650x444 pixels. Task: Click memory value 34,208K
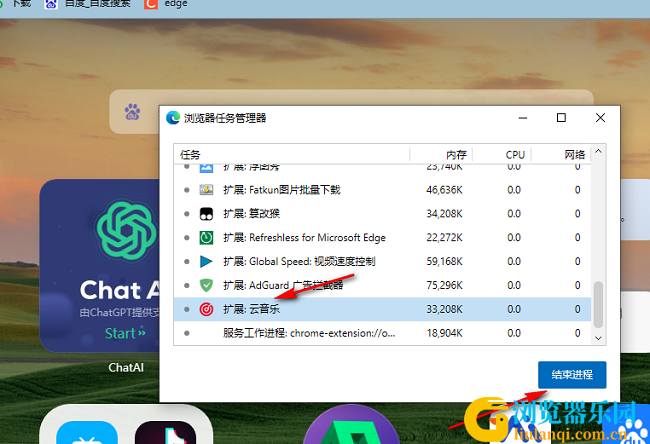coord(444,214)
